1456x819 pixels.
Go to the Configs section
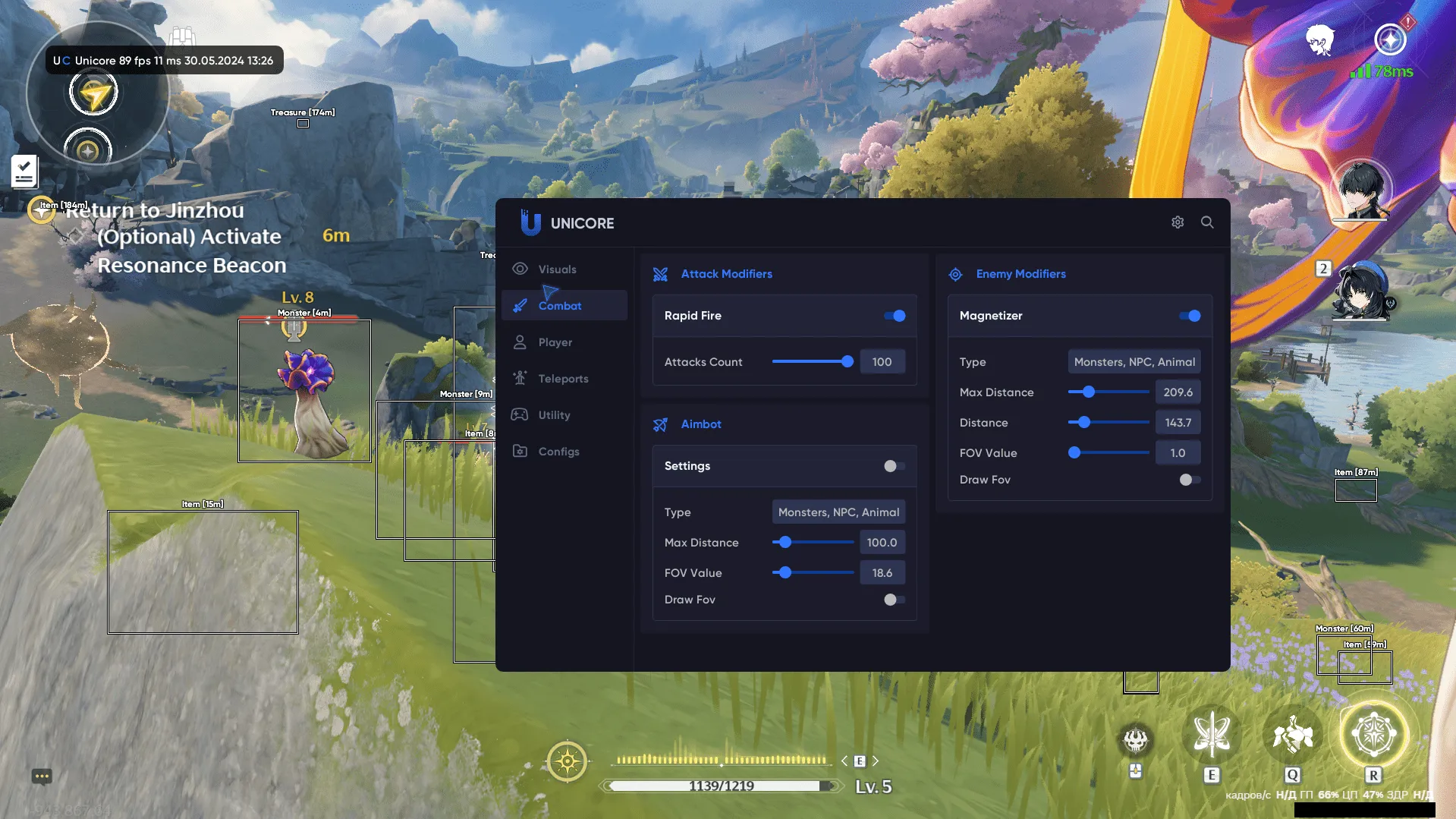558,452
